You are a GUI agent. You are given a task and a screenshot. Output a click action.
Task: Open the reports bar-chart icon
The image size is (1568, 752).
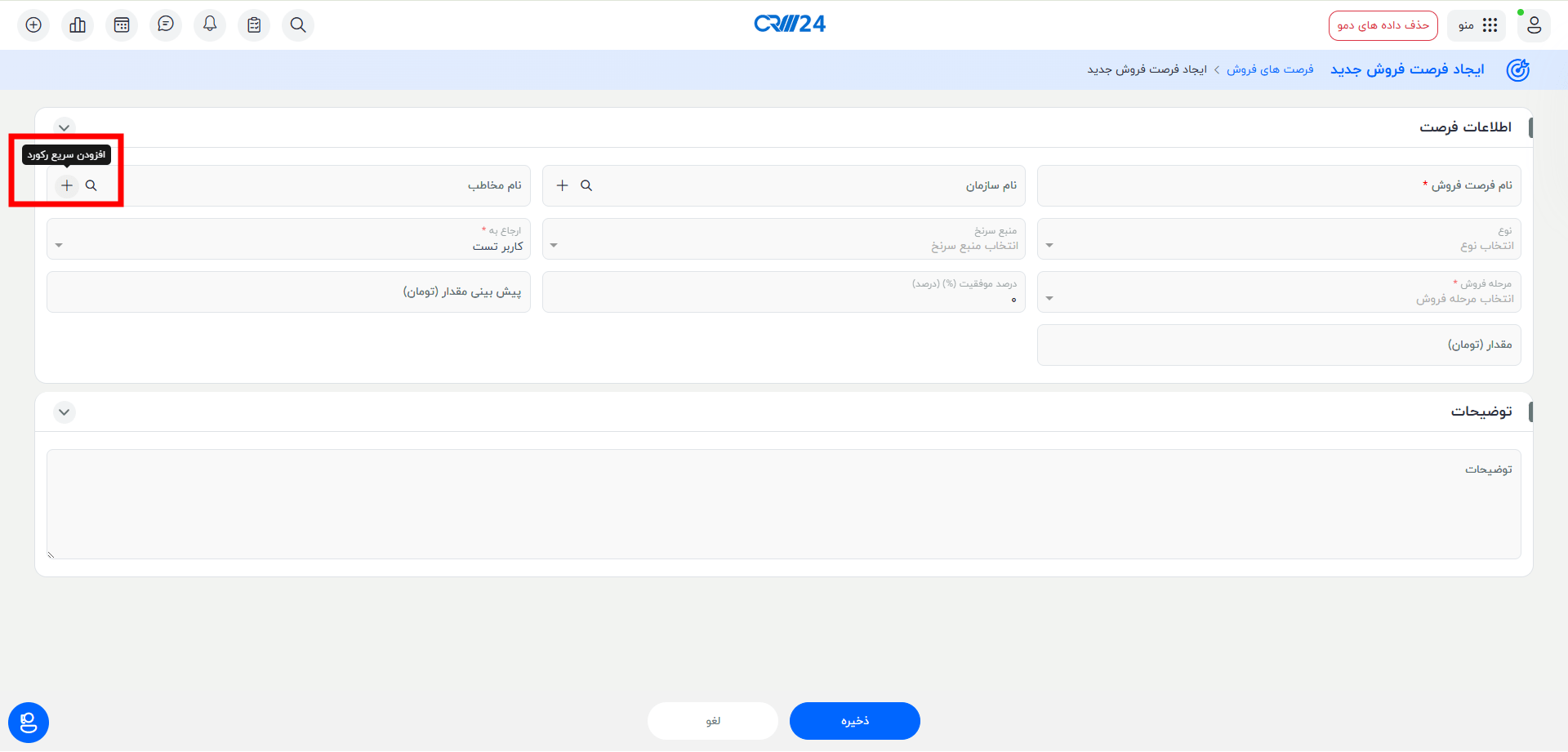pos(78,24)
